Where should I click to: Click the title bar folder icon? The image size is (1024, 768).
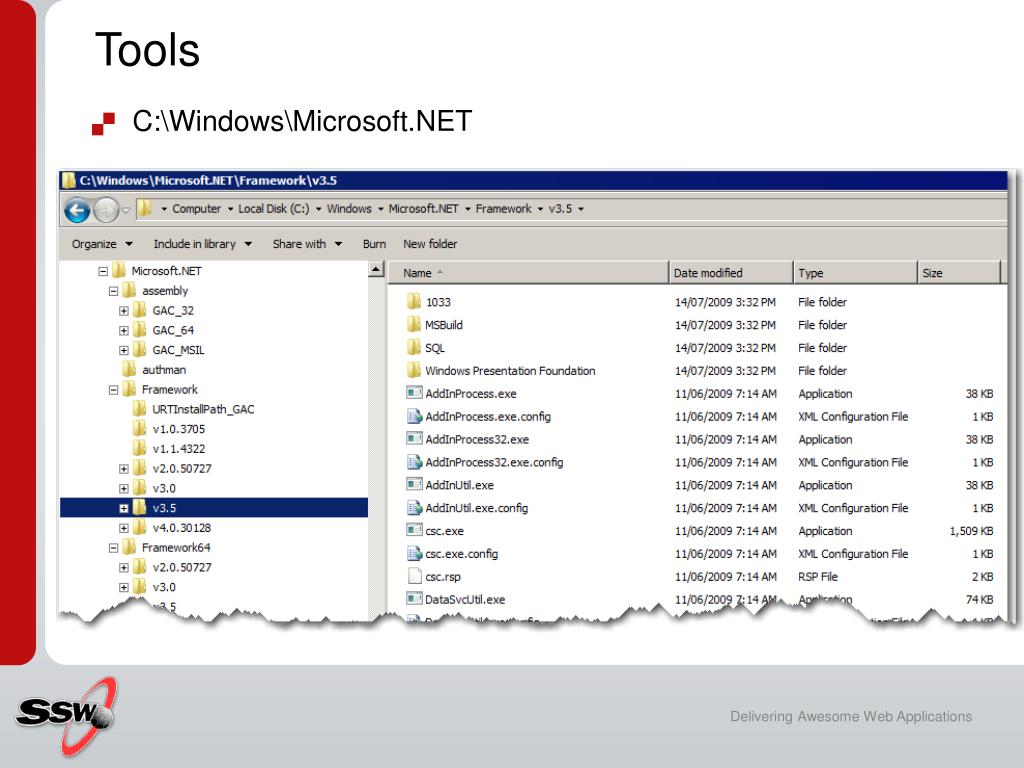69,180
